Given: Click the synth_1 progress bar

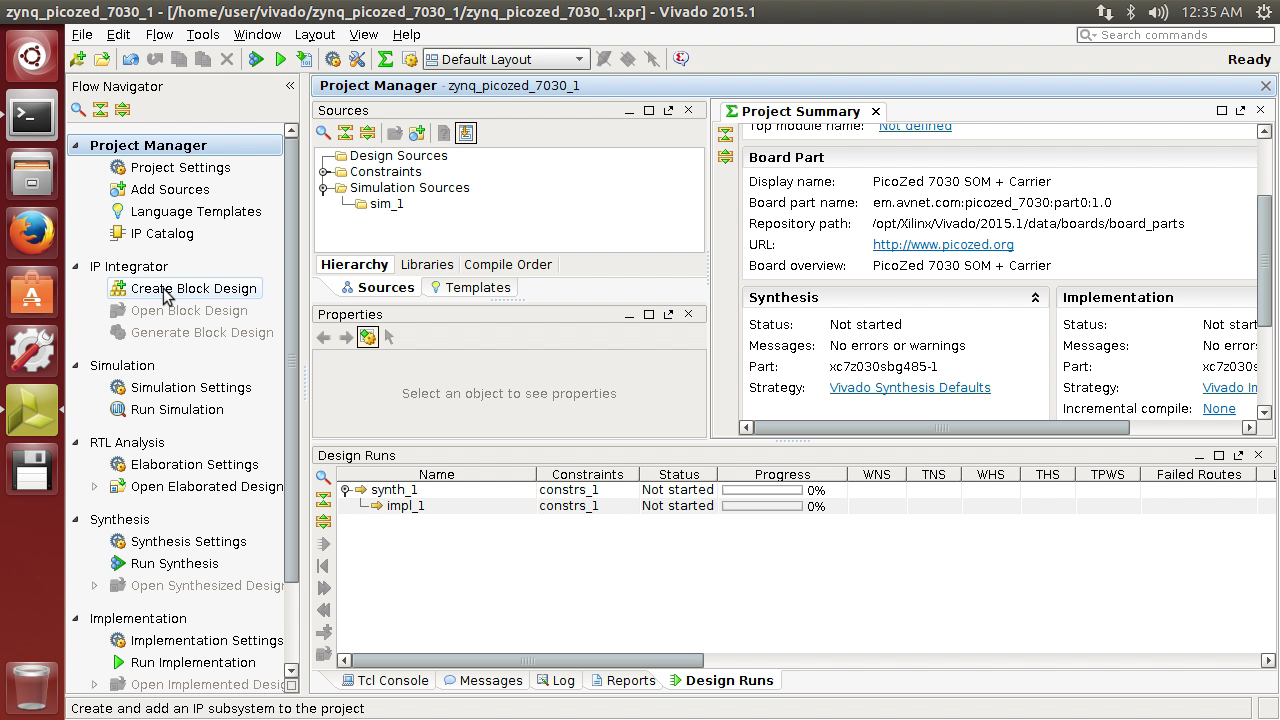Looking at the screenshot, I should 762,490.
